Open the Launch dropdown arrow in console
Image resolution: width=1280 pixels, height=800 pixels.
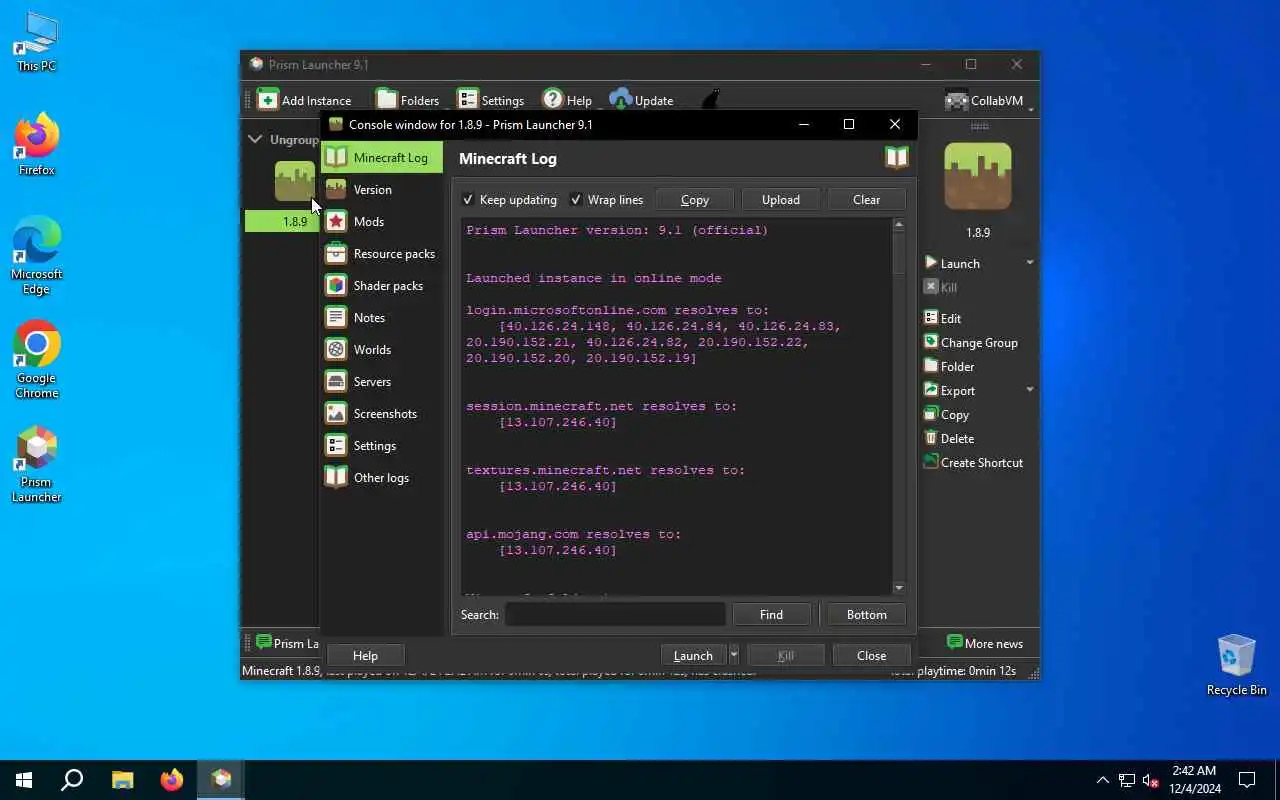coord(733,655)
